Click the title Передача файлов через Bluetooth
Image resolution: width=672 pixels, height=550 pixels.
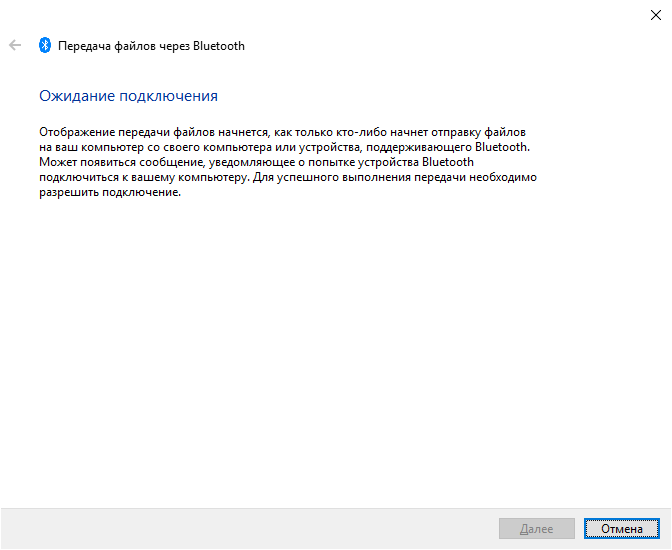(151, 46)
